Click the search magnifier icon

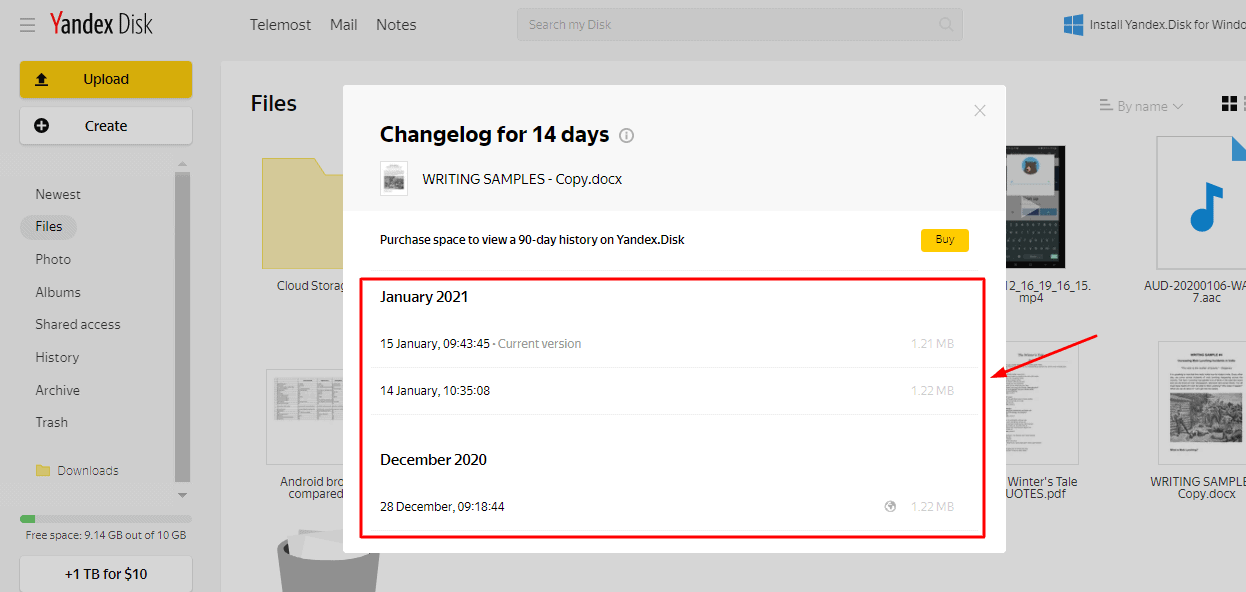[946, 25]
